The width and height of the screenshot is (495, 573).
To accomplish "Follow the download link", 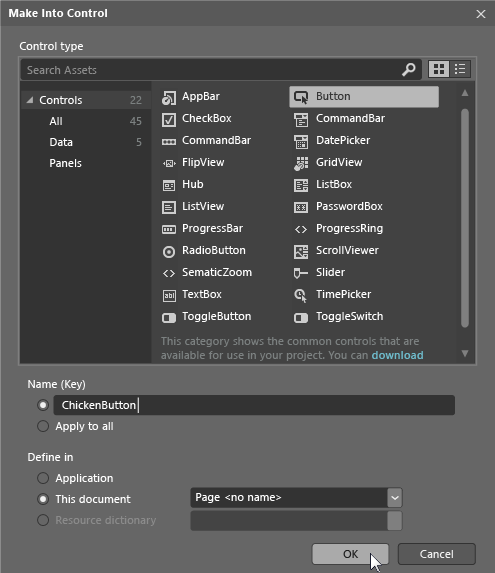I will (397, 355).
